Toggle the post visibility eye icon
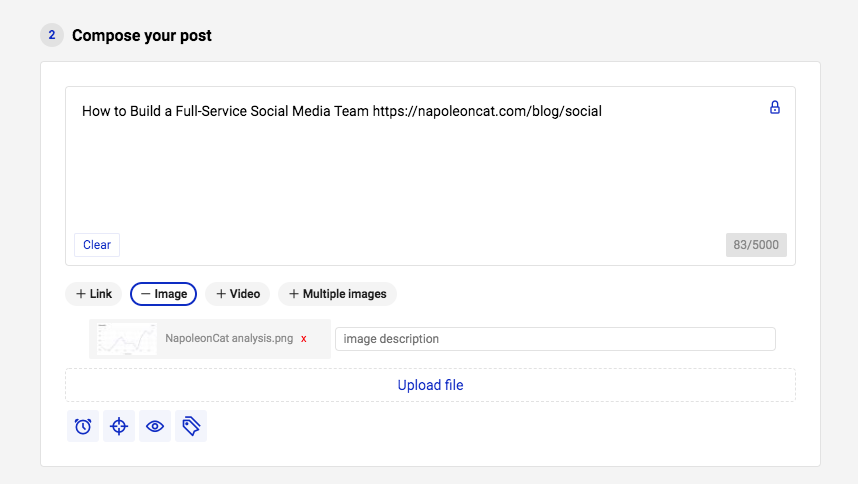Screen dimensions: 858x484 155,426
